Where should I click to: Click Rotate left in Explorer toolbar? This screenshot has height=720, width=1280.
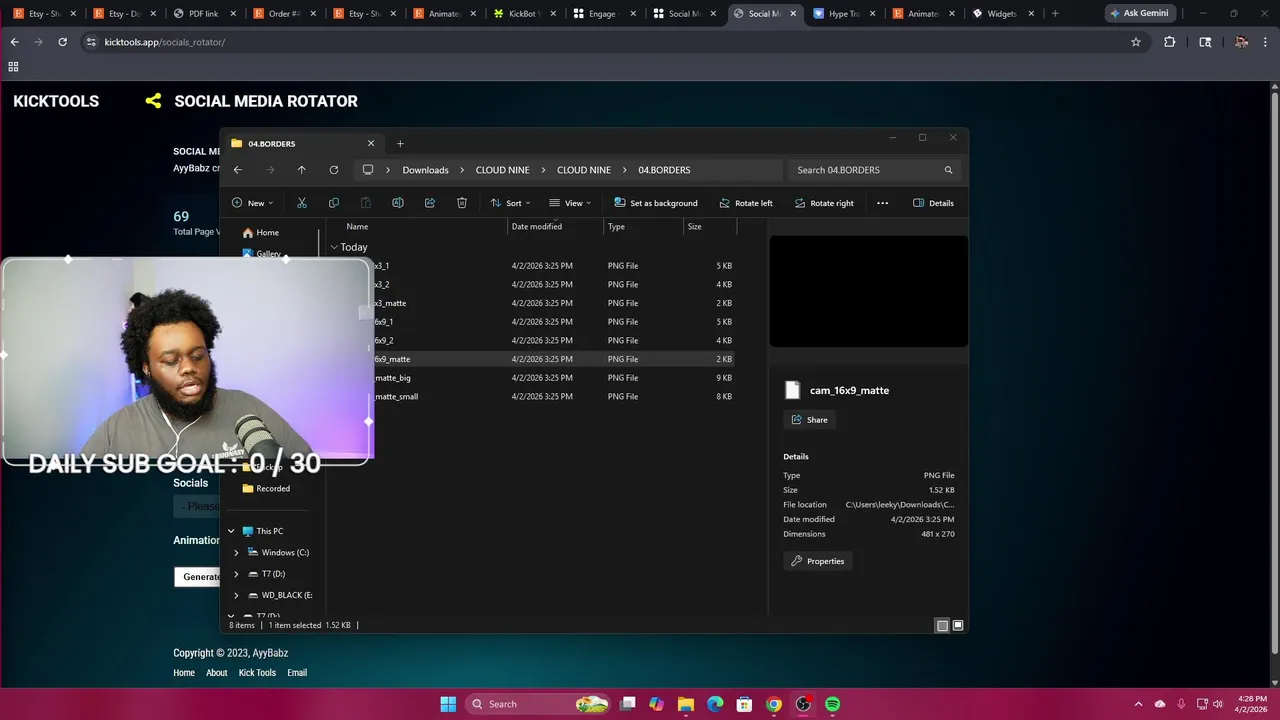746,203
